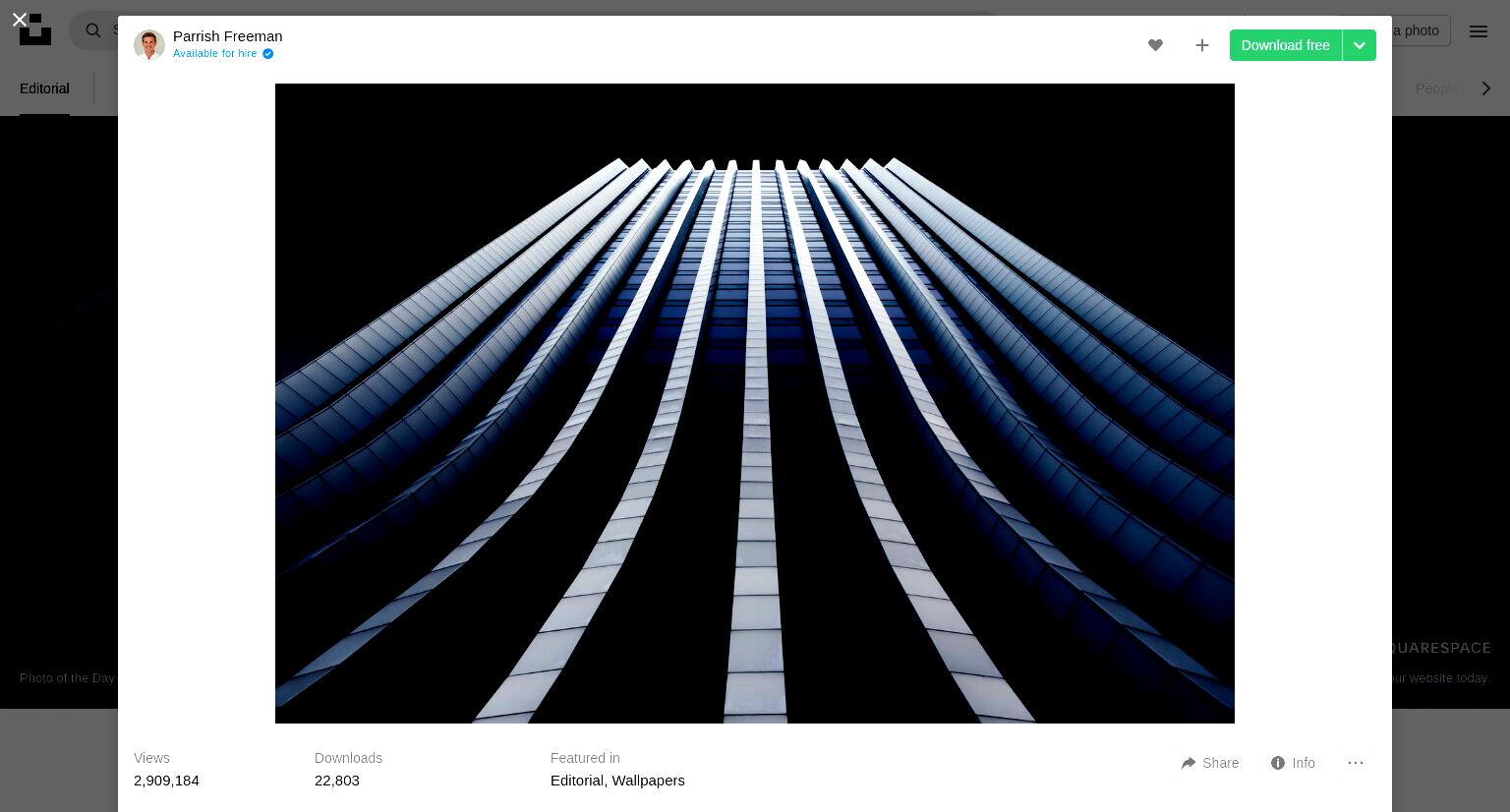Image resolution: width=1510 pixels, height=812 pixels.
Task: Show photo Info details
Action: click(1293, 763)
